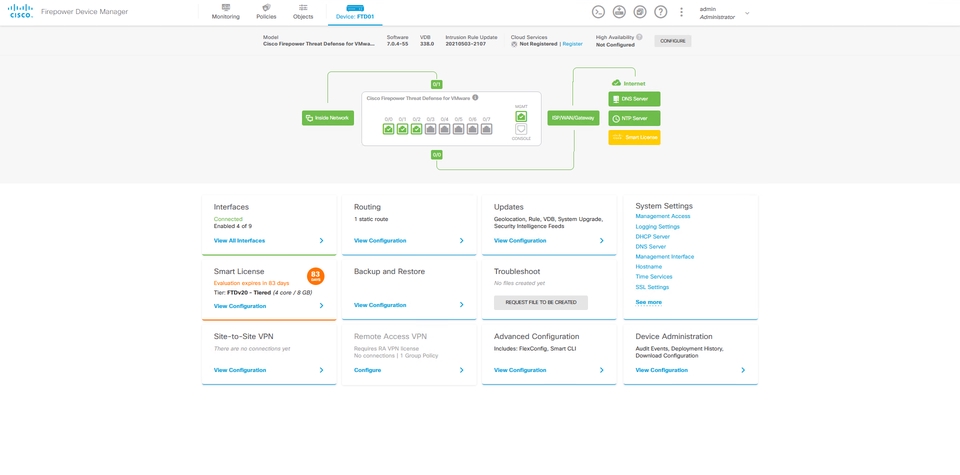Click the Inside Network button
The height and width of the screenshot is (475, 960).
[x=328, y=118]
